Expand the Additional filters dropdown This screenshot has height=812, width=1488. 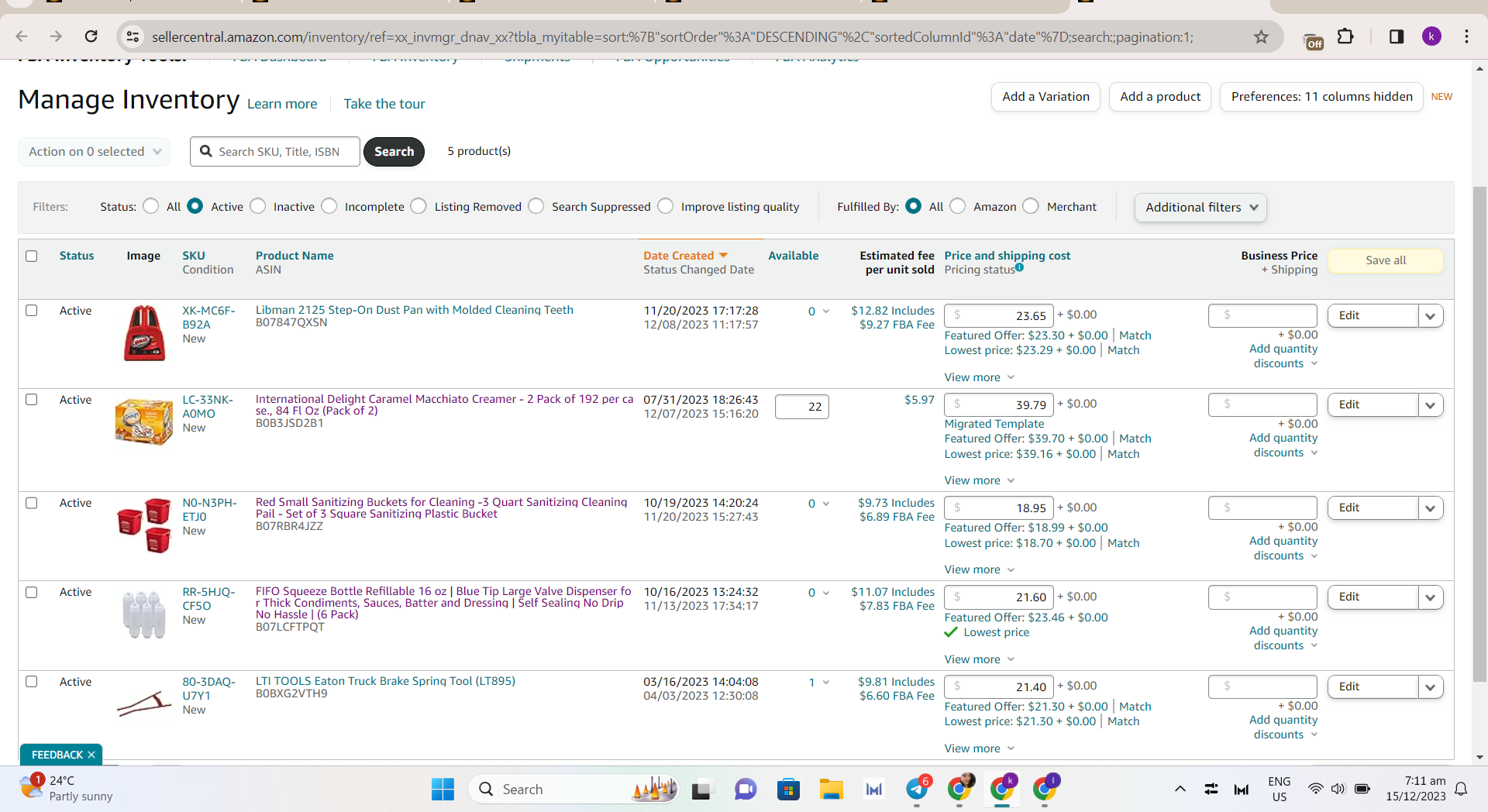tap(1200, 207)
